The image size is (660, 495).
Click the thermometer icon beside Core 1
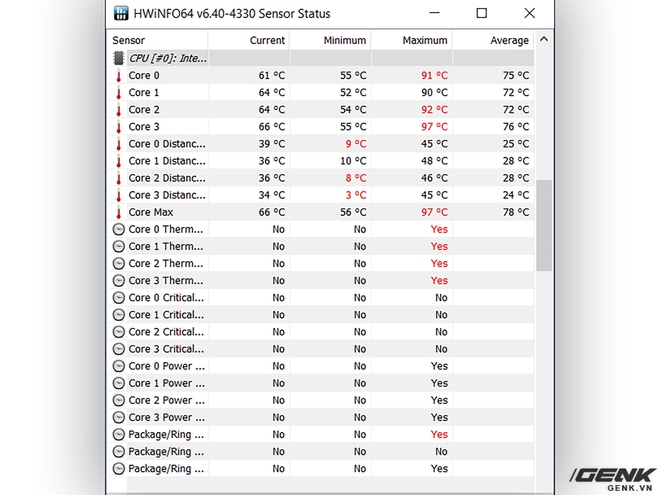119,93
